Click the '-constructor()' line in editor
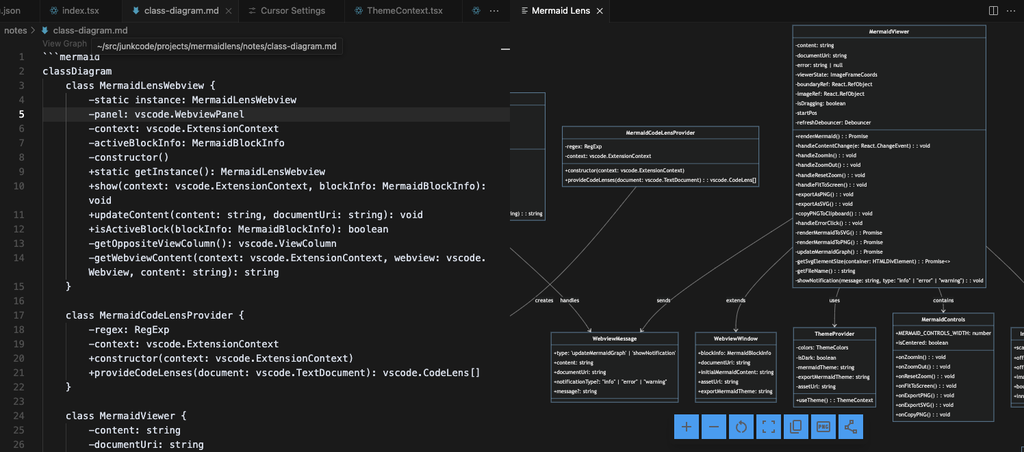The width and height of the screenshot is (1024, 452). [129, 157]
